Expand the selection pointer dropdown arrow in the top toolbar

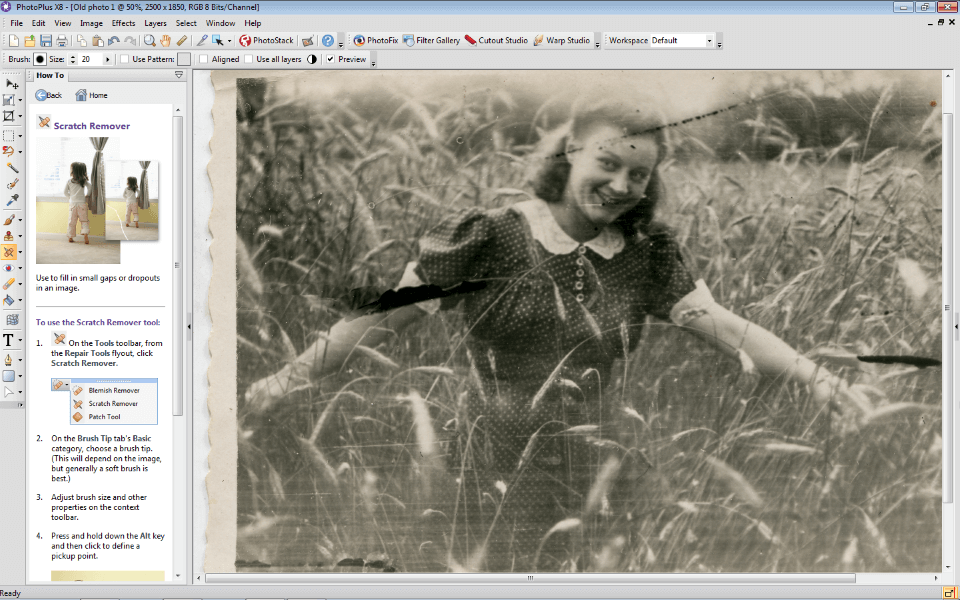tap(229, 41)
